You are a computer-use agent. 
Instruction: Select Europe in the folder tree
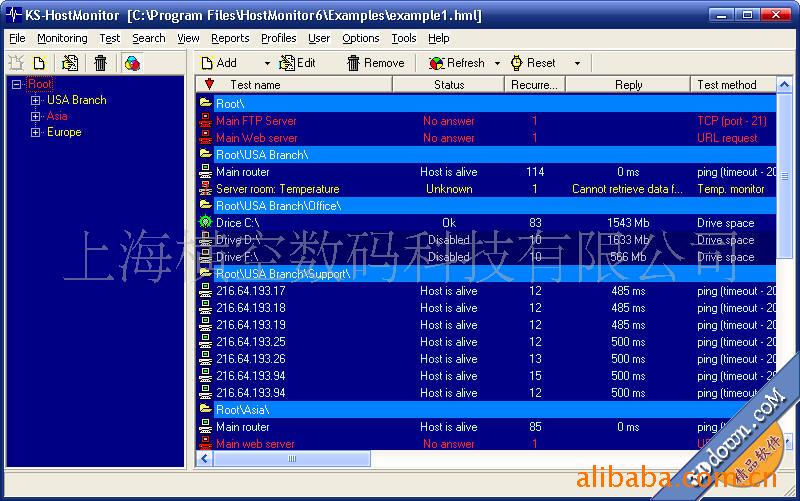coord(64,132)
